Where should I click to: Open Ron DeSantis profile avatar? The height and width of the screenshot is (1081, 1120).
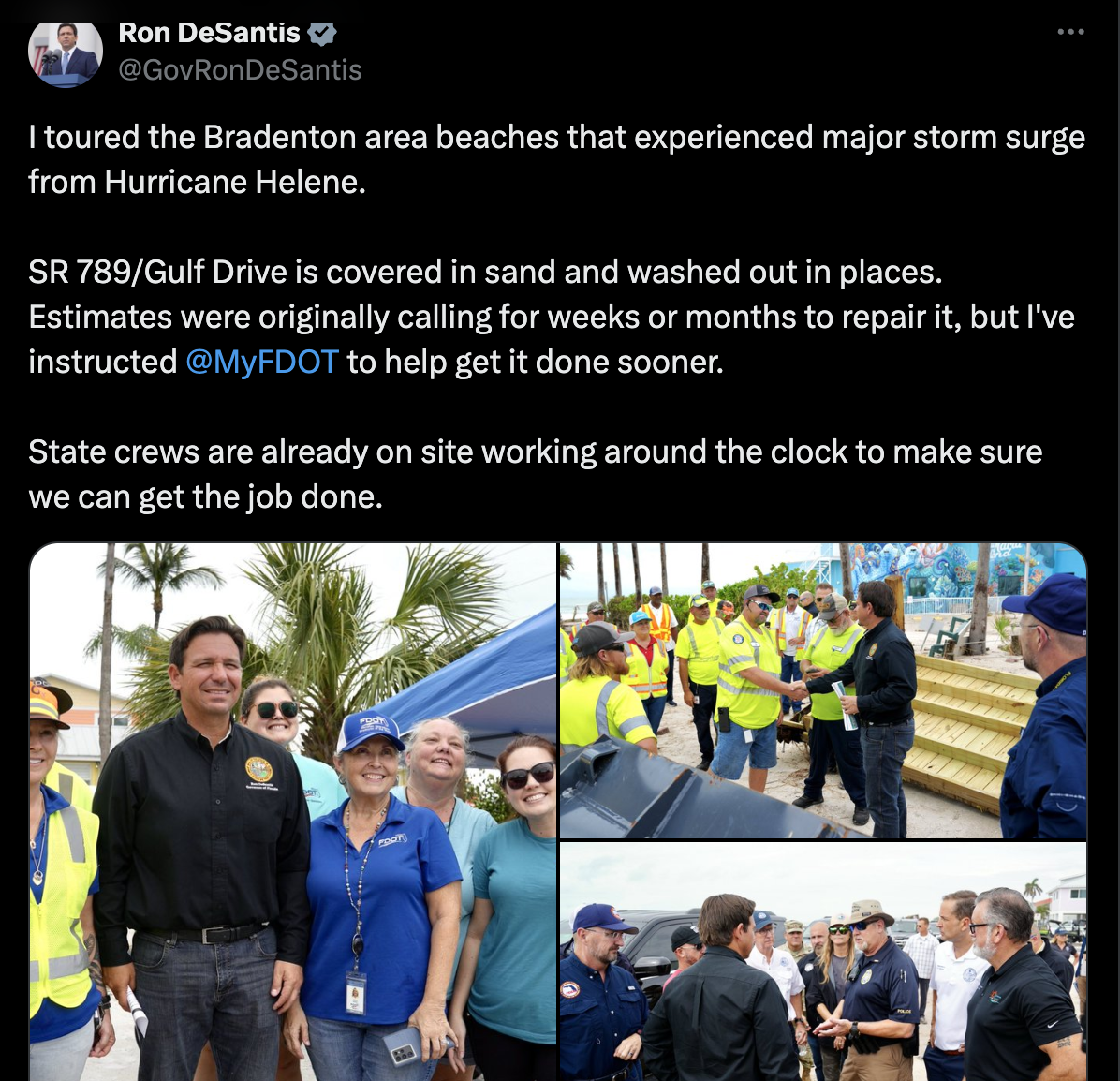(65, 53)
